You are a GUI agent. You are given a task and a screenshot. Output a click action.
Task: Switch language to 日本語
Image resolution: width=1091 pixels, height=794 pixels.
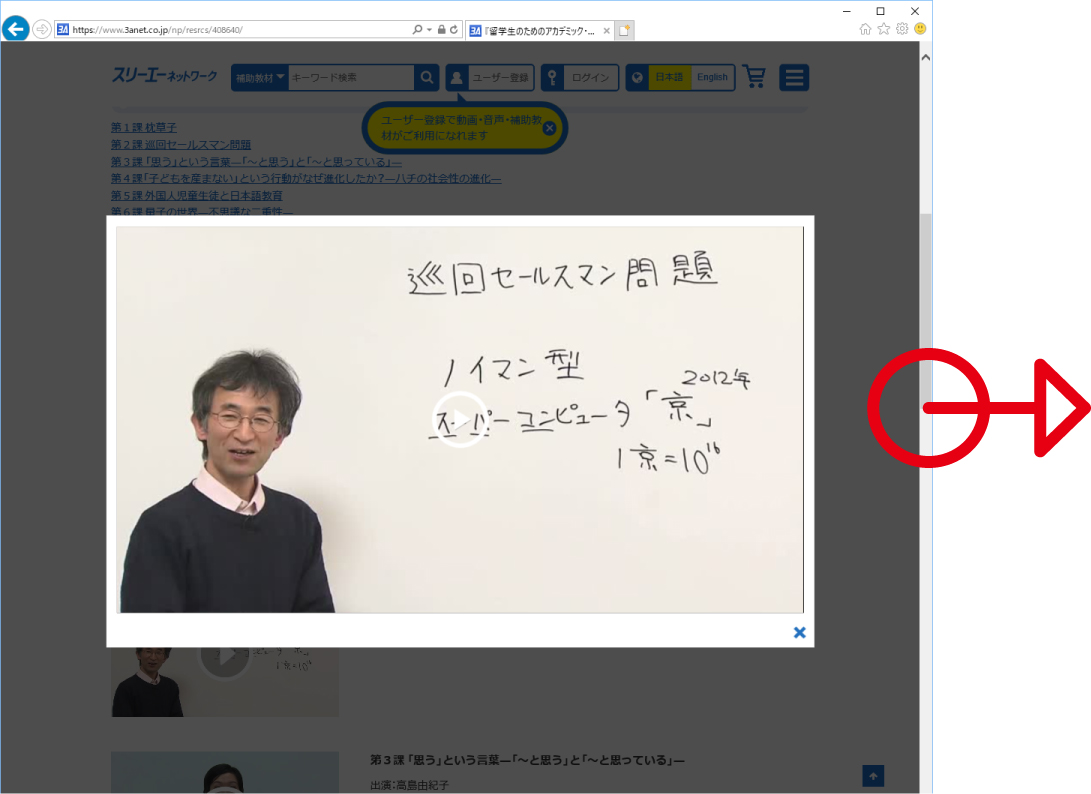(x=669, y=77)
